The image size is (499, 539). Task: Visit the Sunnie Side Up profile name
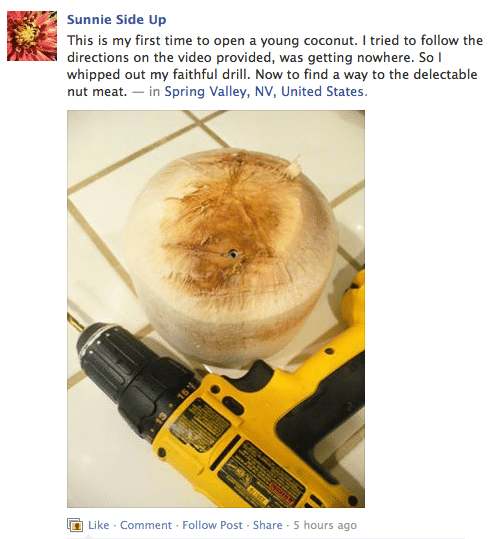[x=117, y=20]
